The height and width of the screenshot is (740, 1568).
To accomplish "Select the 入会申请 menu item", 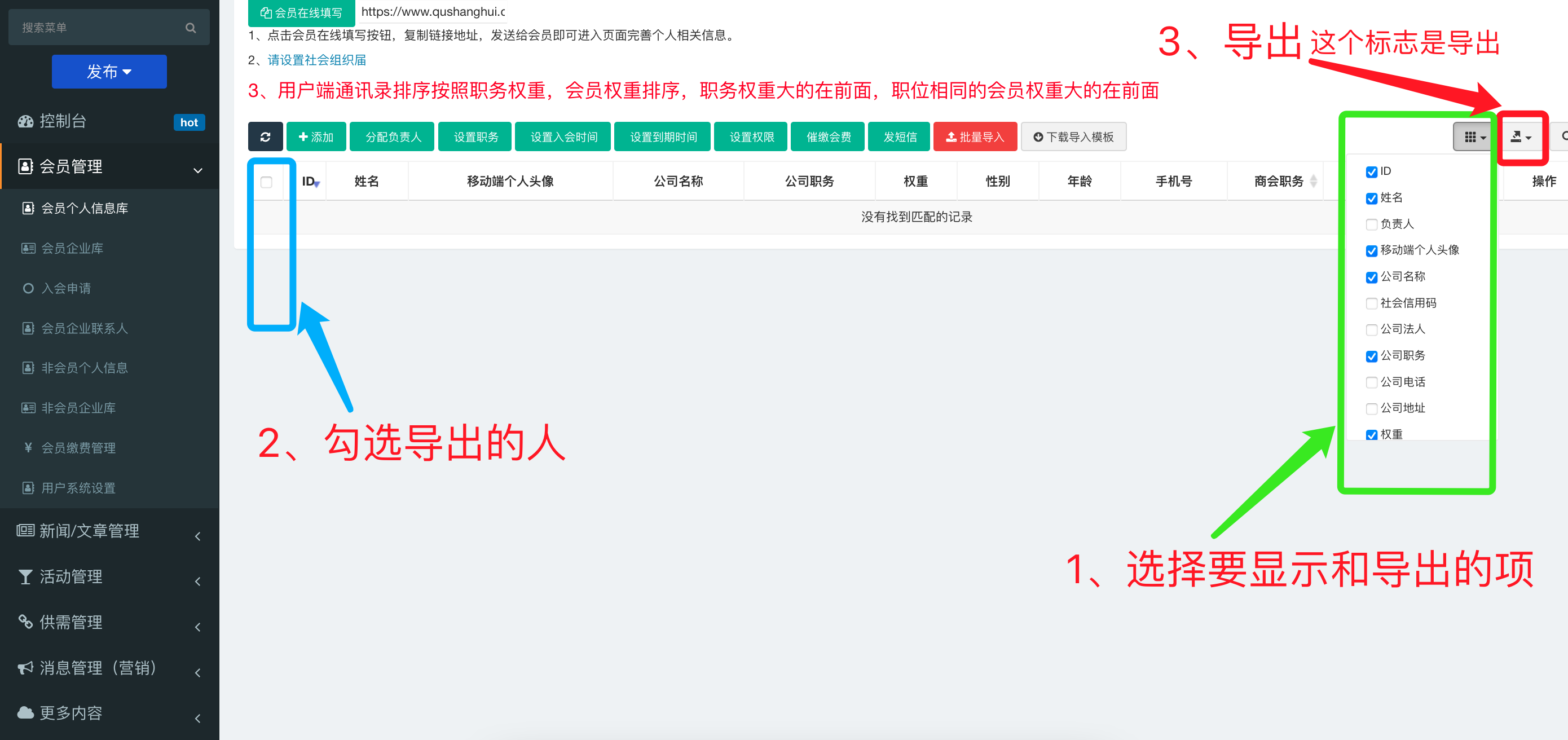I will pos(66,288).
